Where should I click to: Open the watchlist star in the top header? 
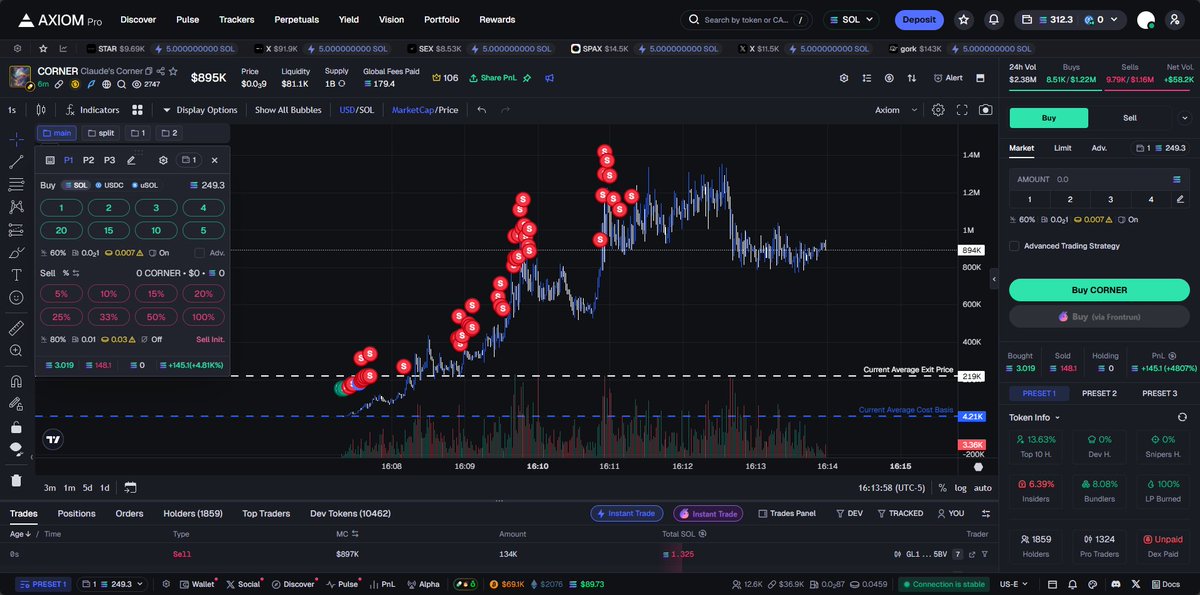(x=963, y=19)
